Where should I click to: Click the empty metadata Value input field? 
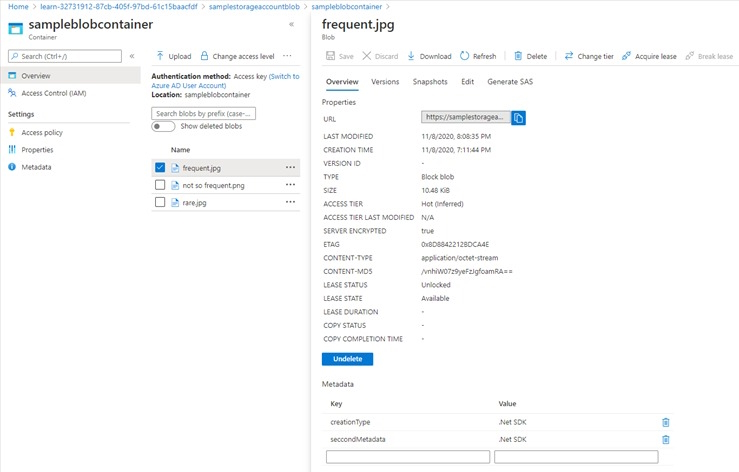tap(576, 456)
